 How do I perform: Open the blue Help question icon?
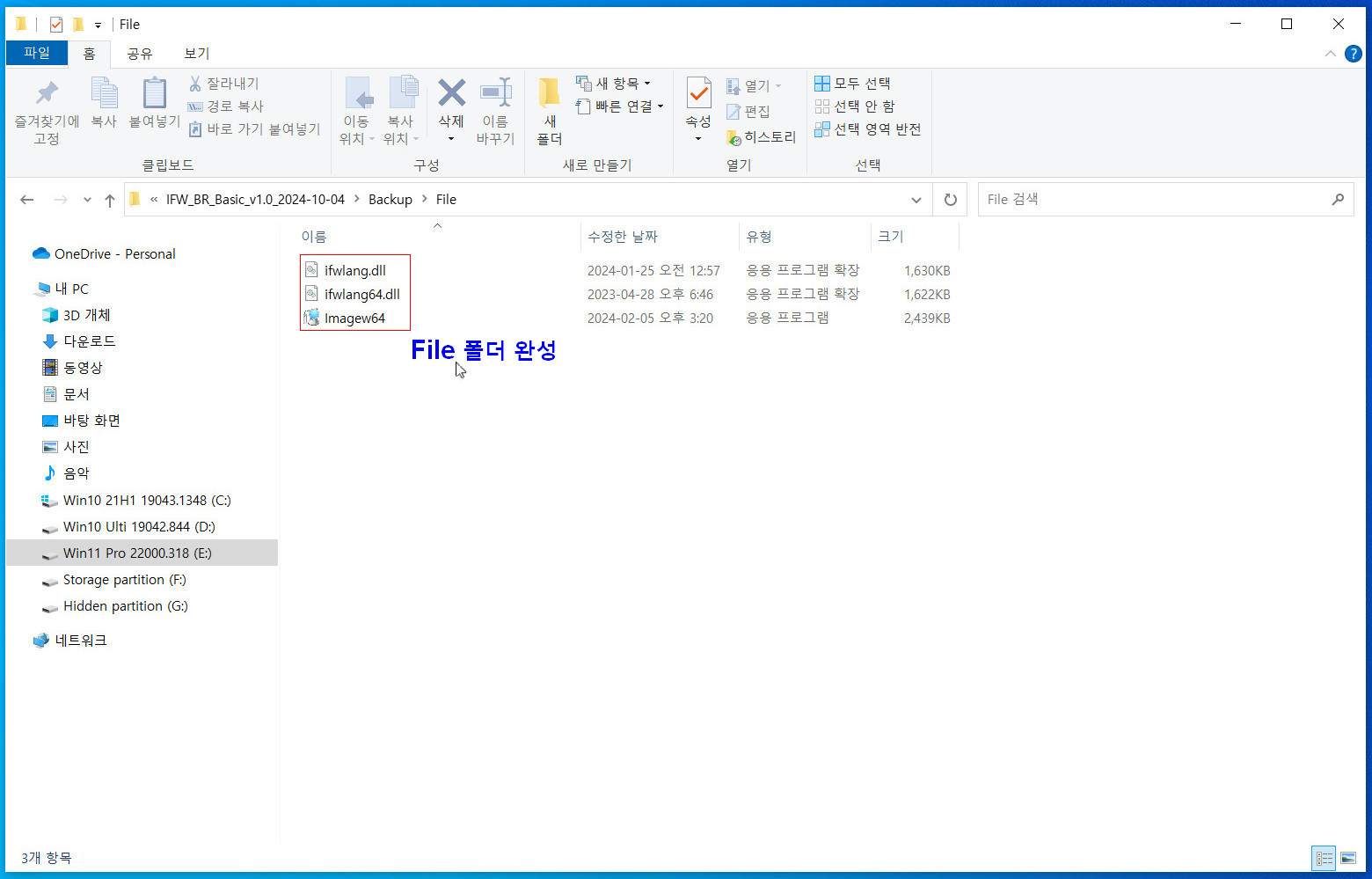(x=1353, y=55)
